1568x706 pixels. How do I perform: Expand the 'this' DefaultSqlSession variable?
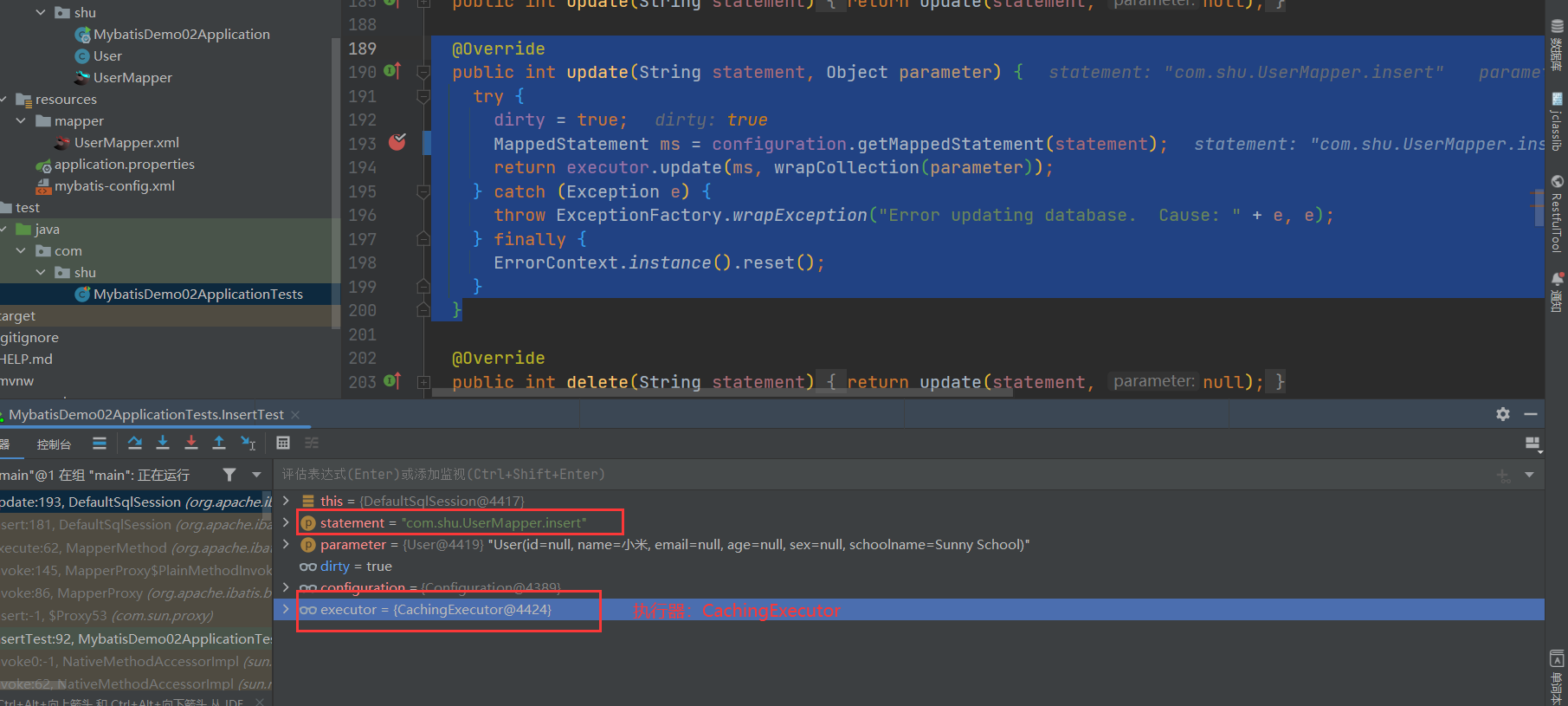coord(286,501)
